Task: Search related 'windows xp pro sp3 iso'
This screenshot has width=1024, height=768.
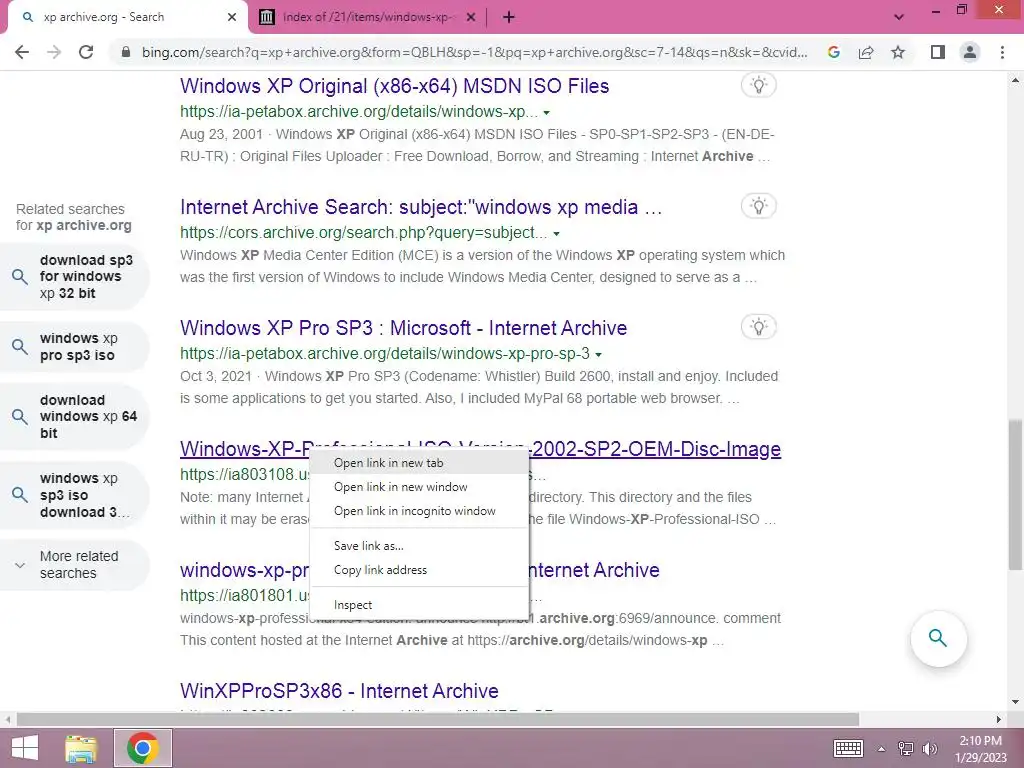Action: [74, 347]
